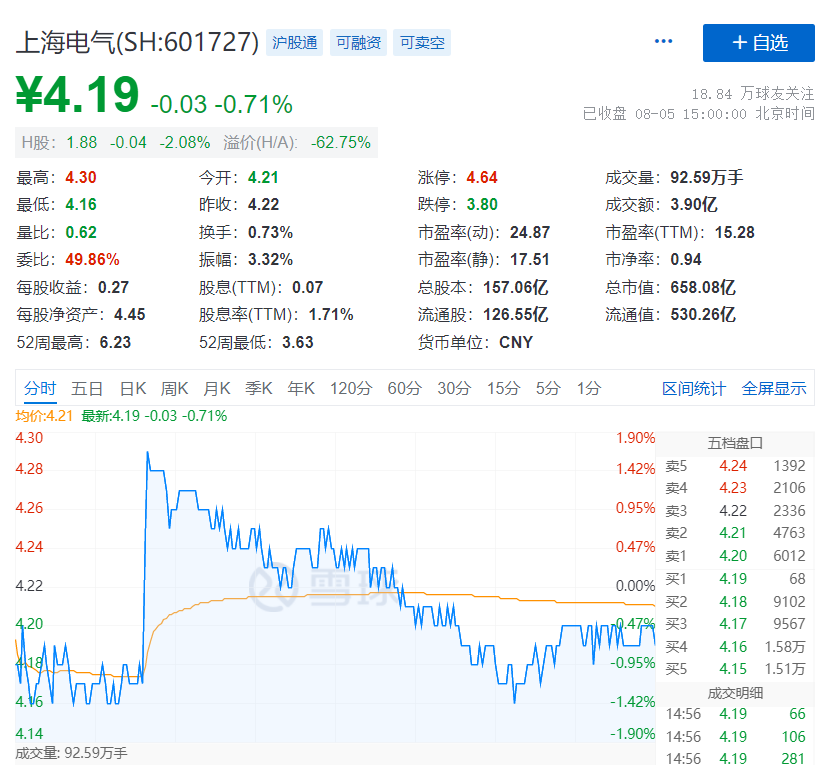Image resolution: width=835 pixels, height=765 pixels.
Task: Click the intraday peak on price chart
Action: pos(148,452)
